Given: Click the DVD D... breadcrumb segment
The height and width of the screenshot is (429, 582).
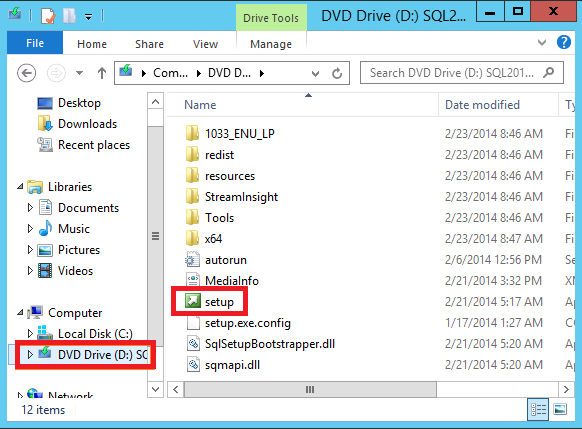Looking at the screenshot, I should coord(229,73).
